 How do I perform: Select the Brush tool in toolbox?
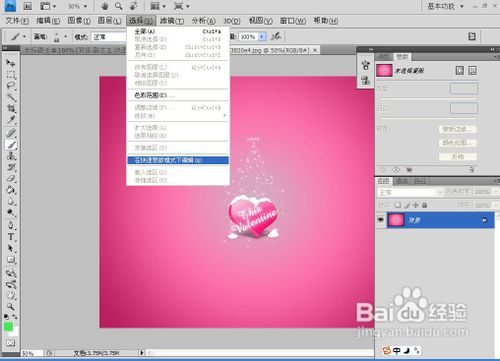click(x=11, y=144)
